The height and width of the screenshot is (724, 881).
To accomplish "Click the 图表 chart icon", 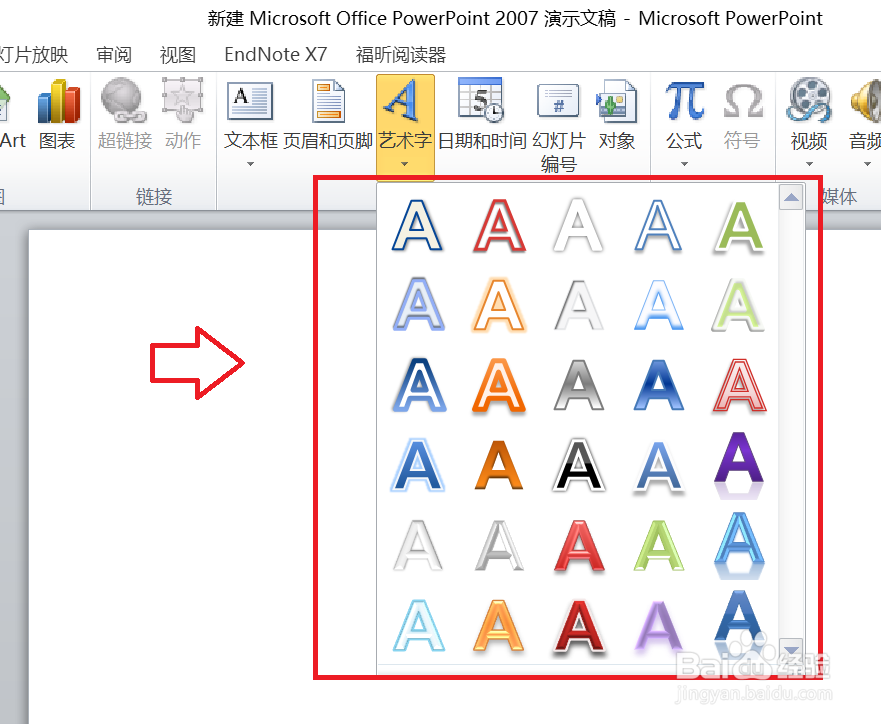I will [x=59, y=102].
